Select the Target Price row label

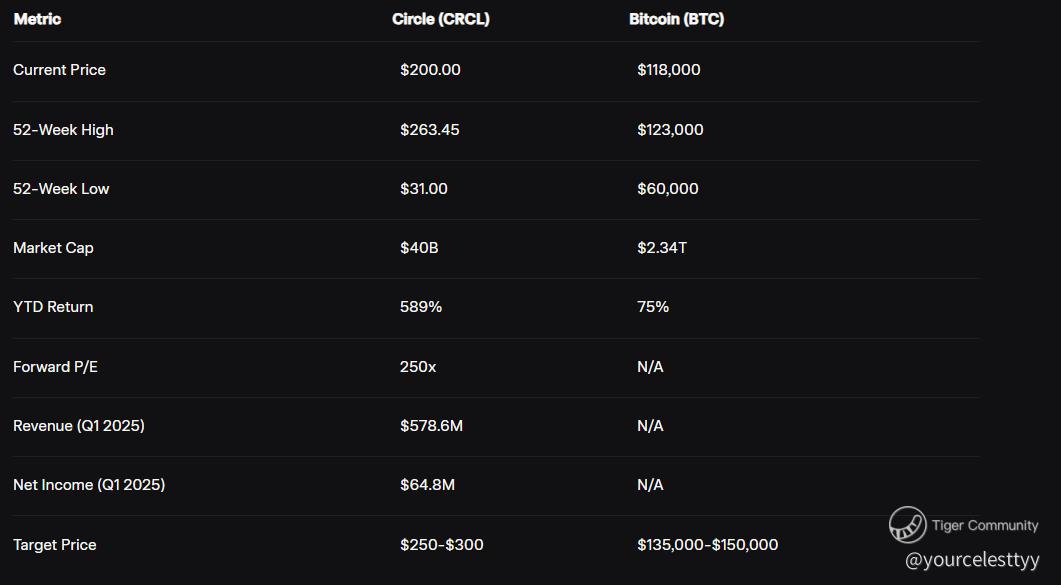click(x=55, y=545)
